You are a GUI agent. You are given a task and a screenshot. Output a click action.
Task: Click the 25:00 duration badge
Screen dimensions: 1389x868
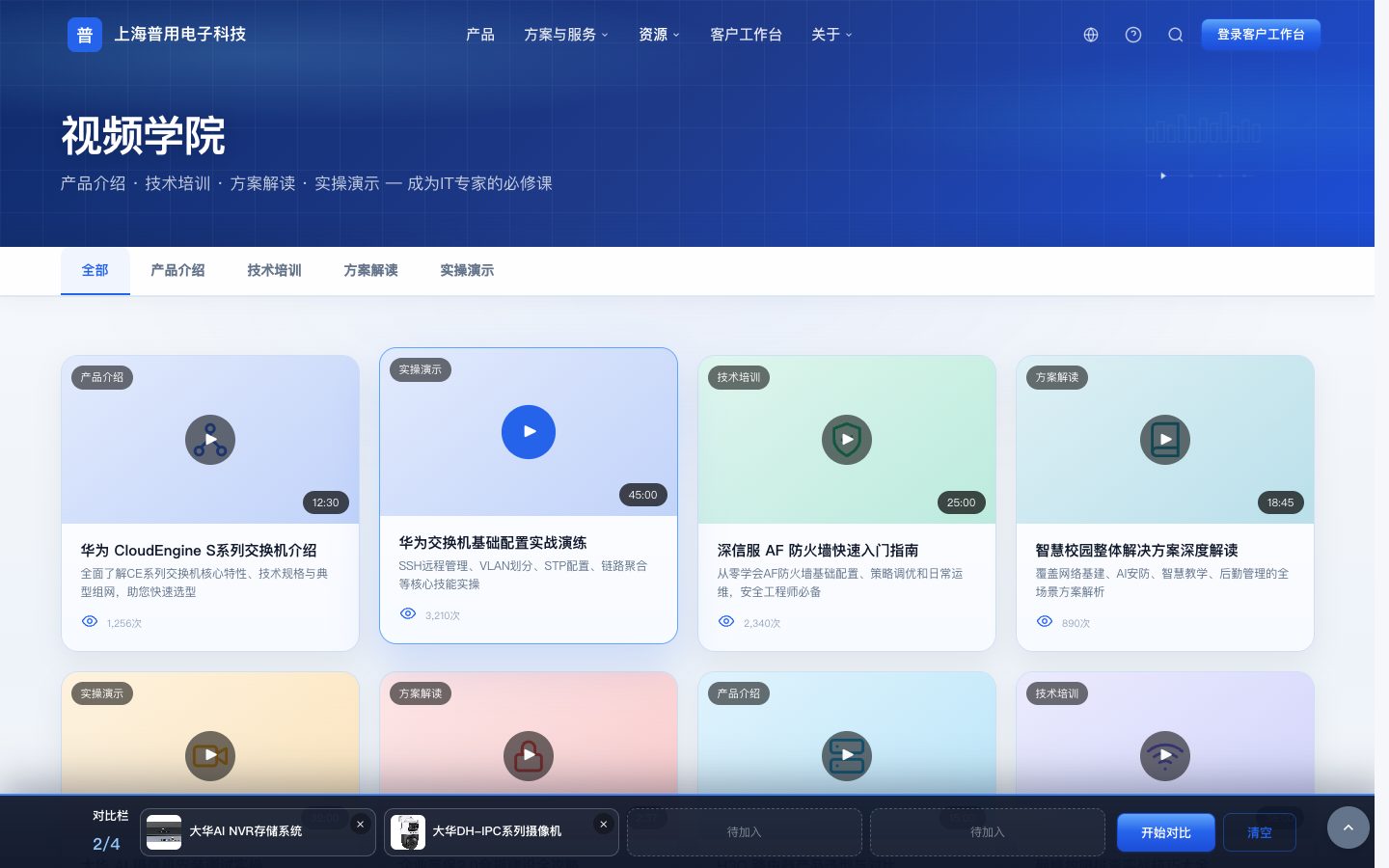click(962, 502)
